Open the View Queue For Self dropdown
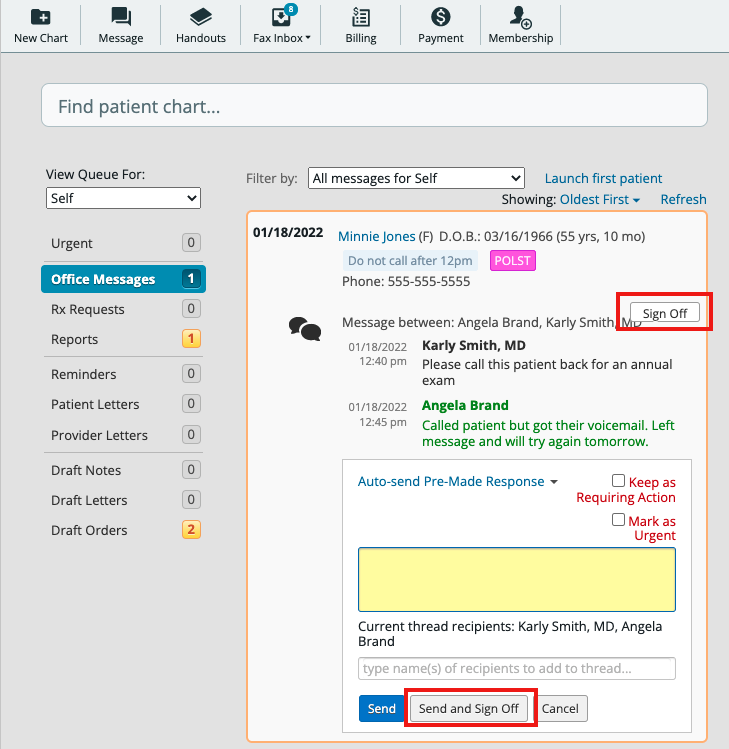729x749 pixels. pos(123,198)
